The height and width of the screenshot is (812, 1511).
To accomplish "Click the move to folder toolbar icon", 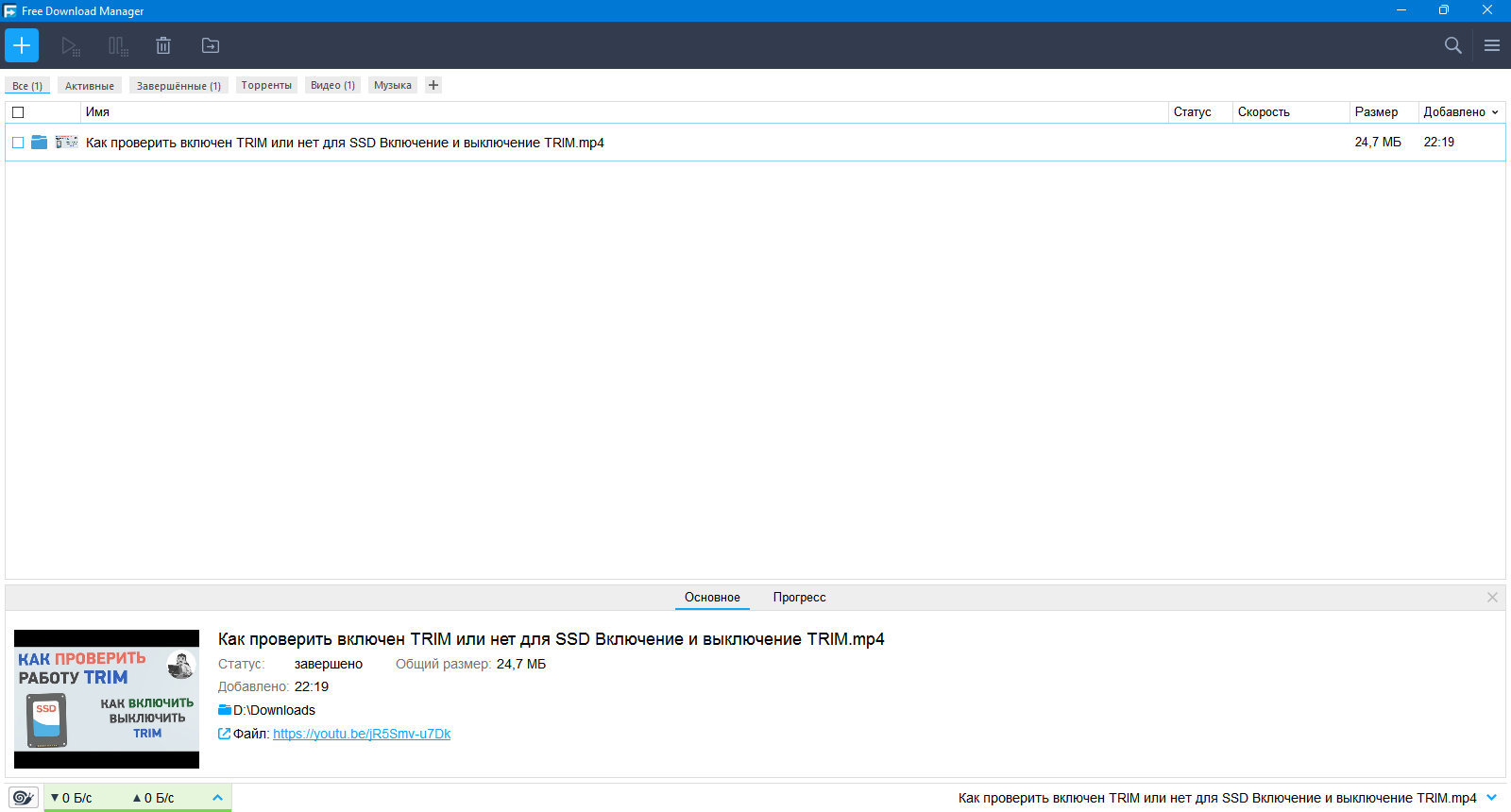I will click(211, 45).
